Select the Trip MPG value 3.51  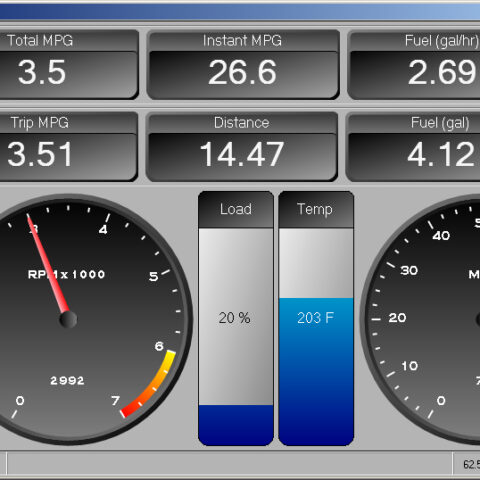click(40, 154)
